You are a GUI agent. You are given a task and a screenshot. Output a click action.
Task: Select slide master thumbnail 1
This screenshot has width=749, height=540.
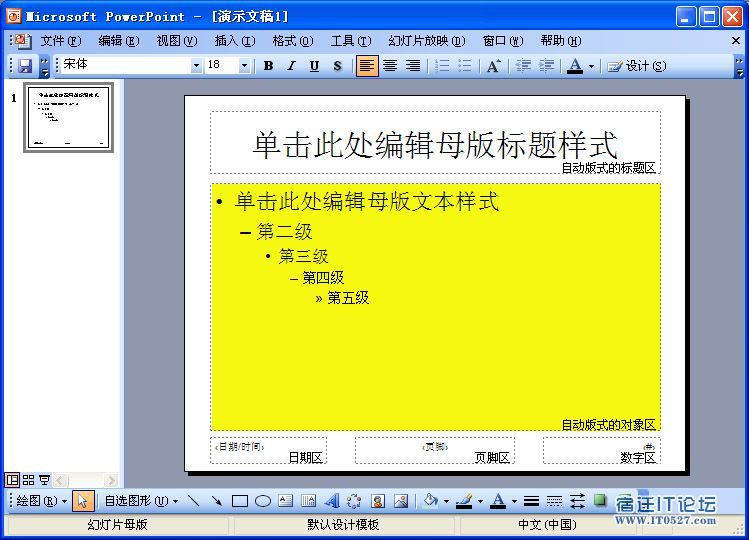pos(69,118)
